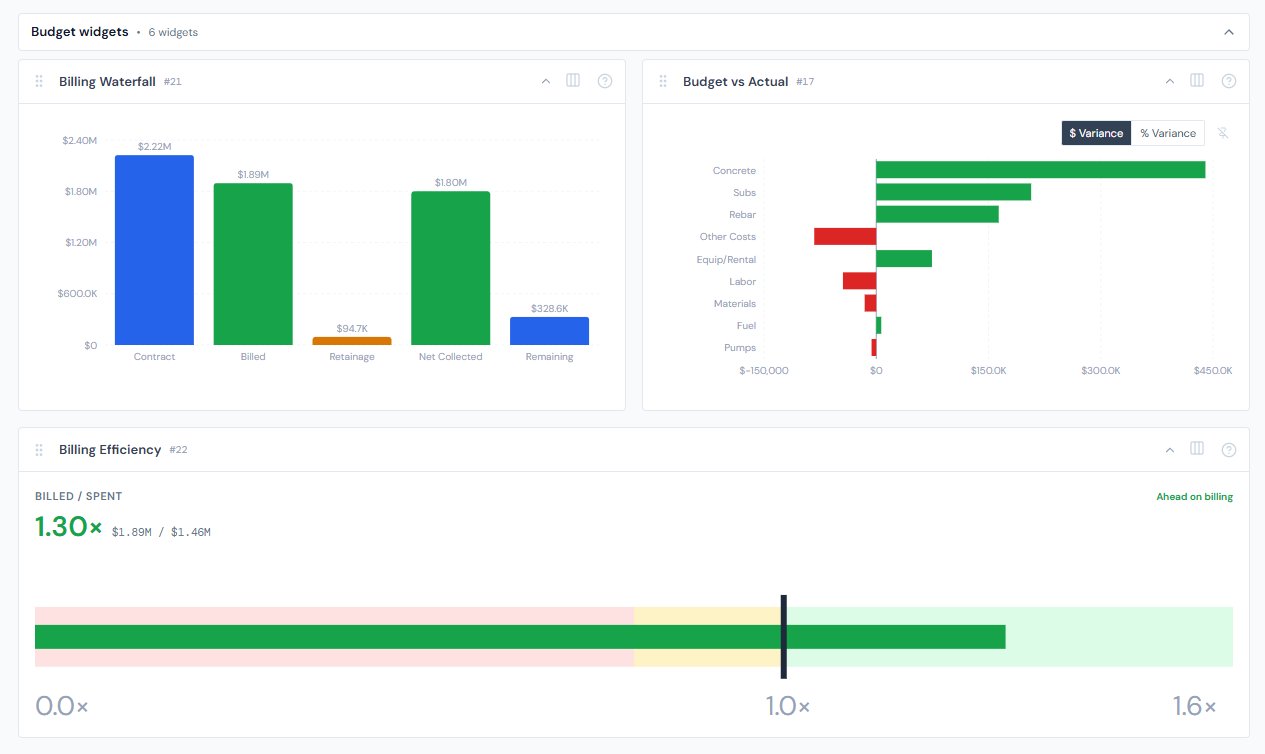Open the Billing Waterfall widget title
Viewport: 1265px width, 754px height.
point(107,82)
